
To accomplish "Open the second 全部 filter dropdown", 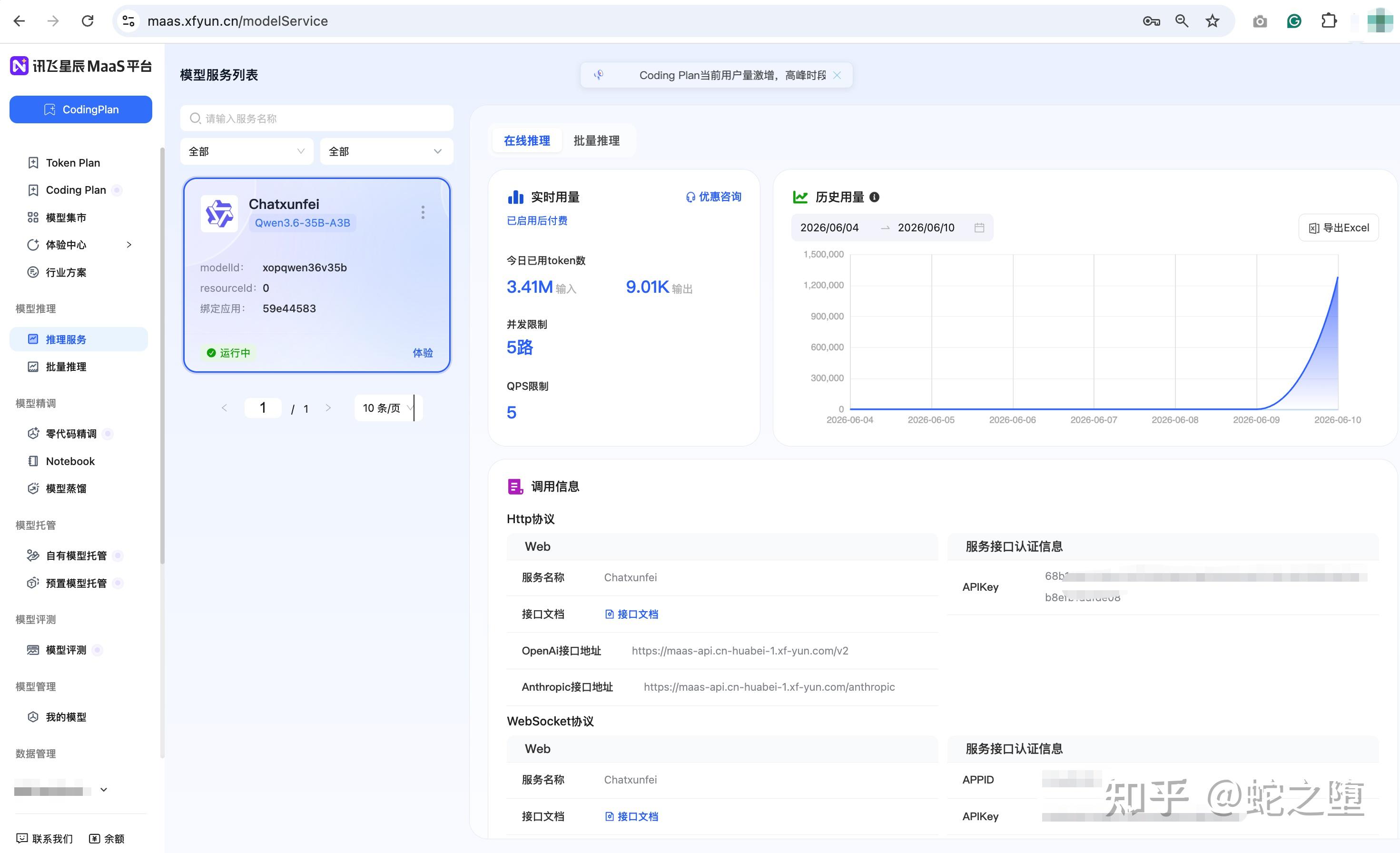I will coord(386,151).
